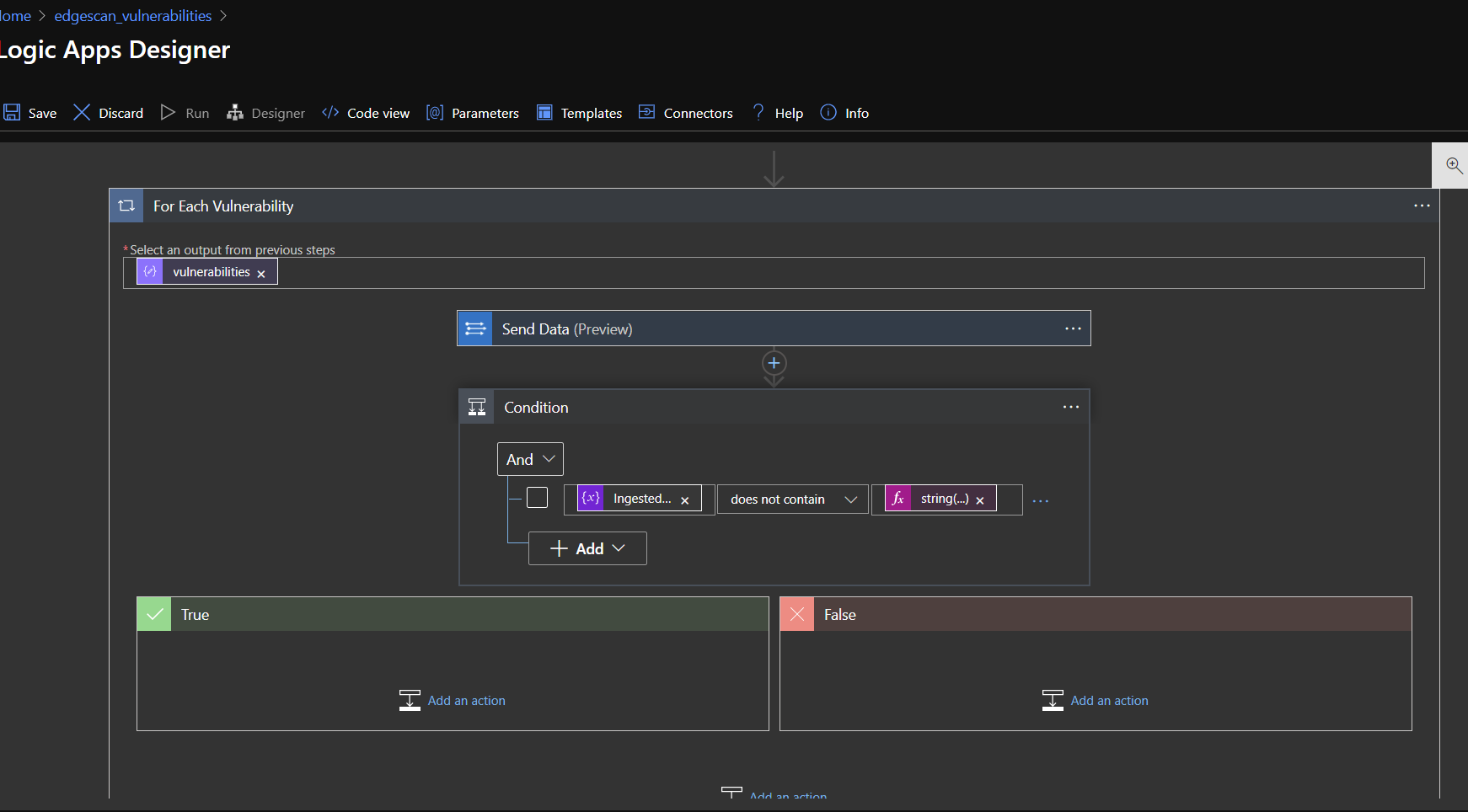Collapse the For Each Vulnerability header
Image resolution: width=1468 pixels, height=812 pixels.
(x=774, y=206)
